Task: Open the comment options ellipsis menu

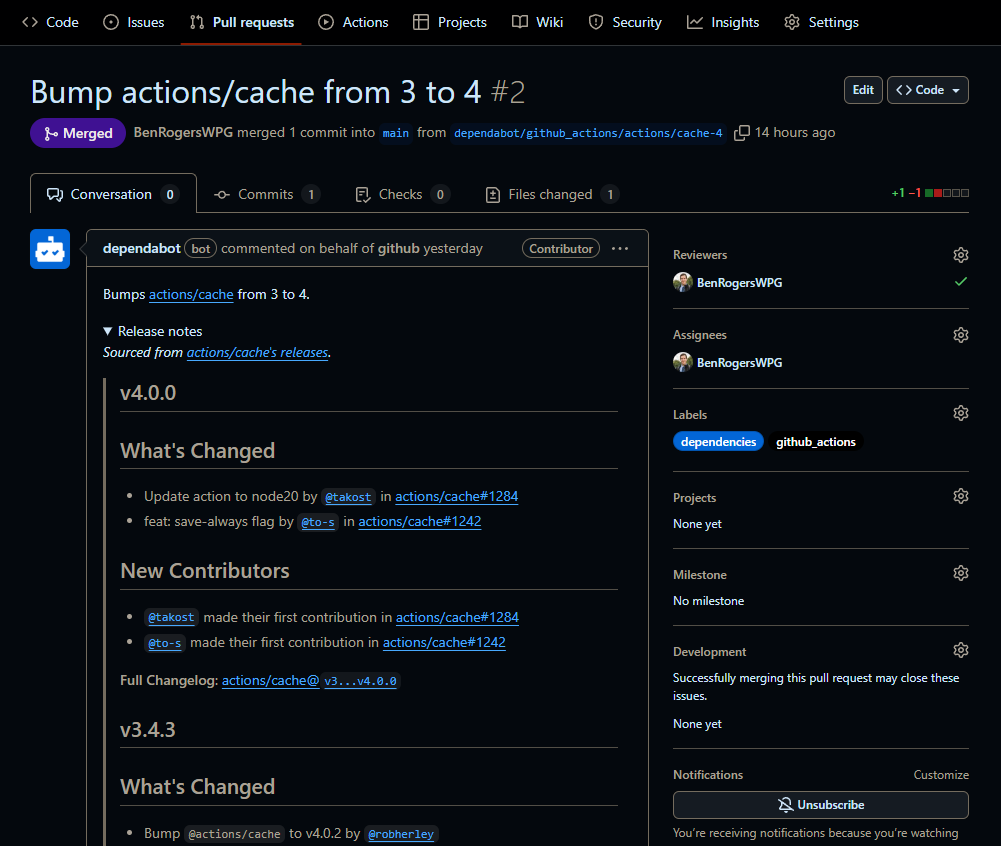Action: pos(620,248)
